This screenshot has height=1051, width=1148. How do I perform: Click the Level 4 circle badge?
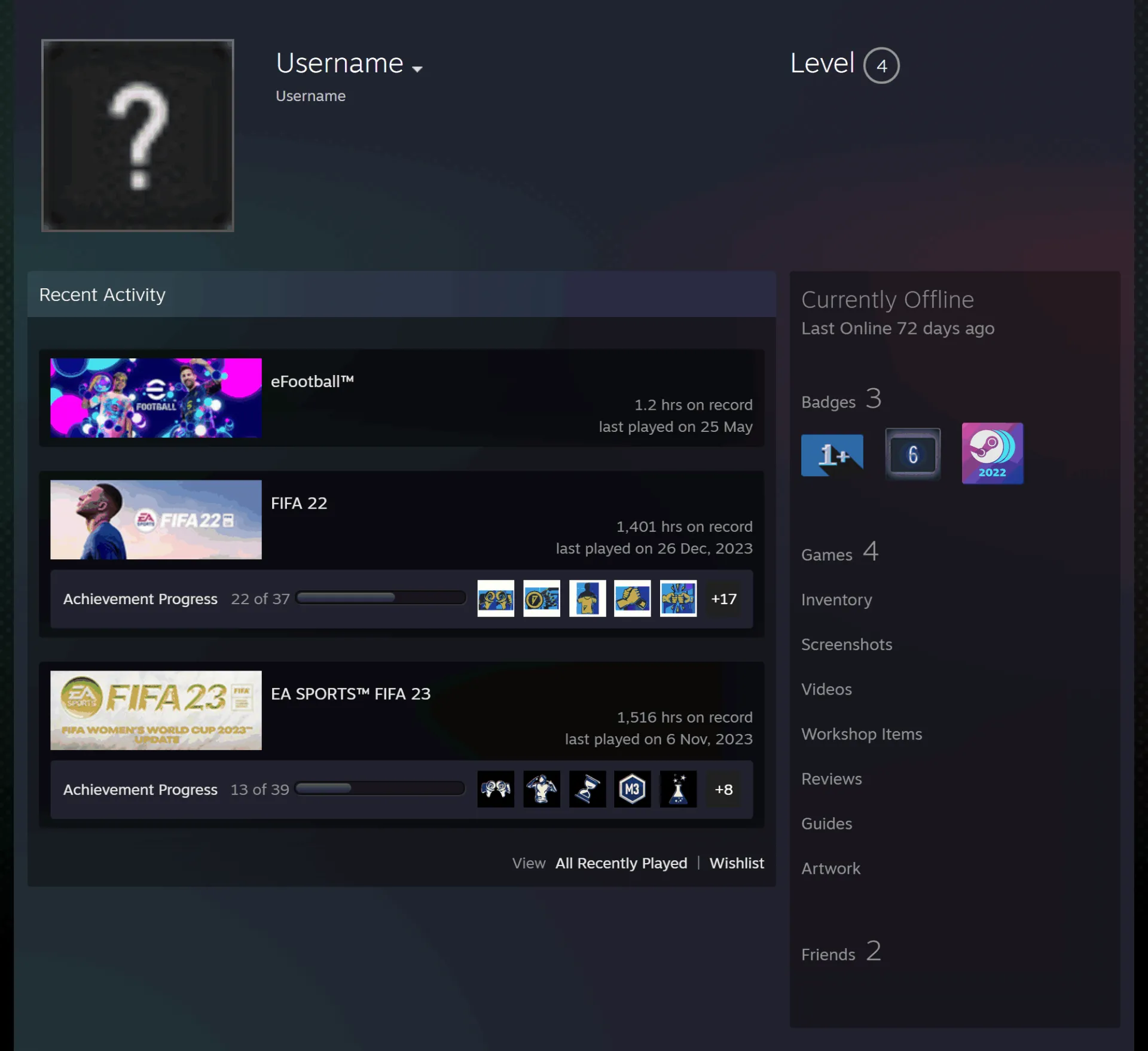pyautogui.click(x=881, y=65)
